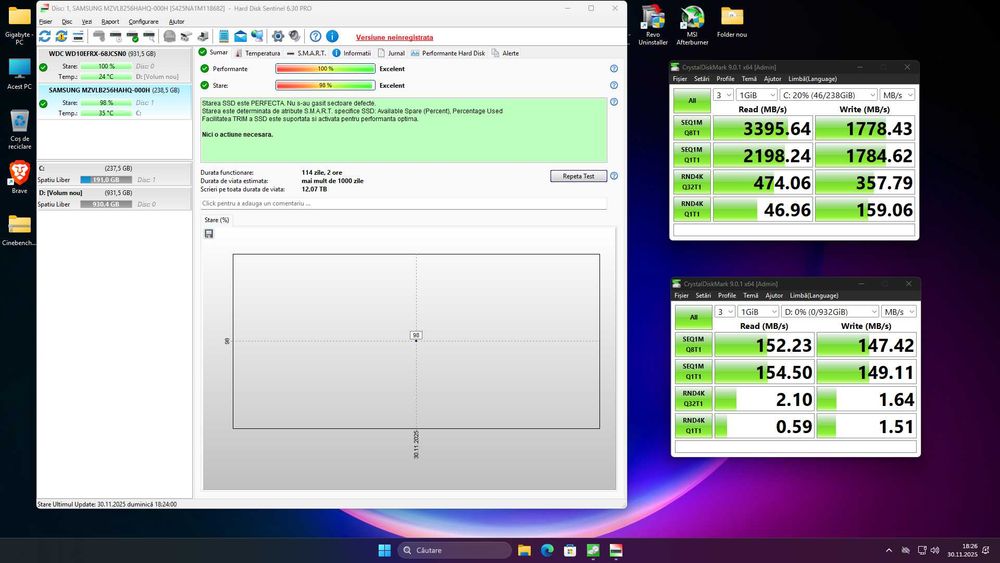Screen dimensions: 1000x563
Task: Click the Performante 100 % gradient bar
Action: coord(325,68)
